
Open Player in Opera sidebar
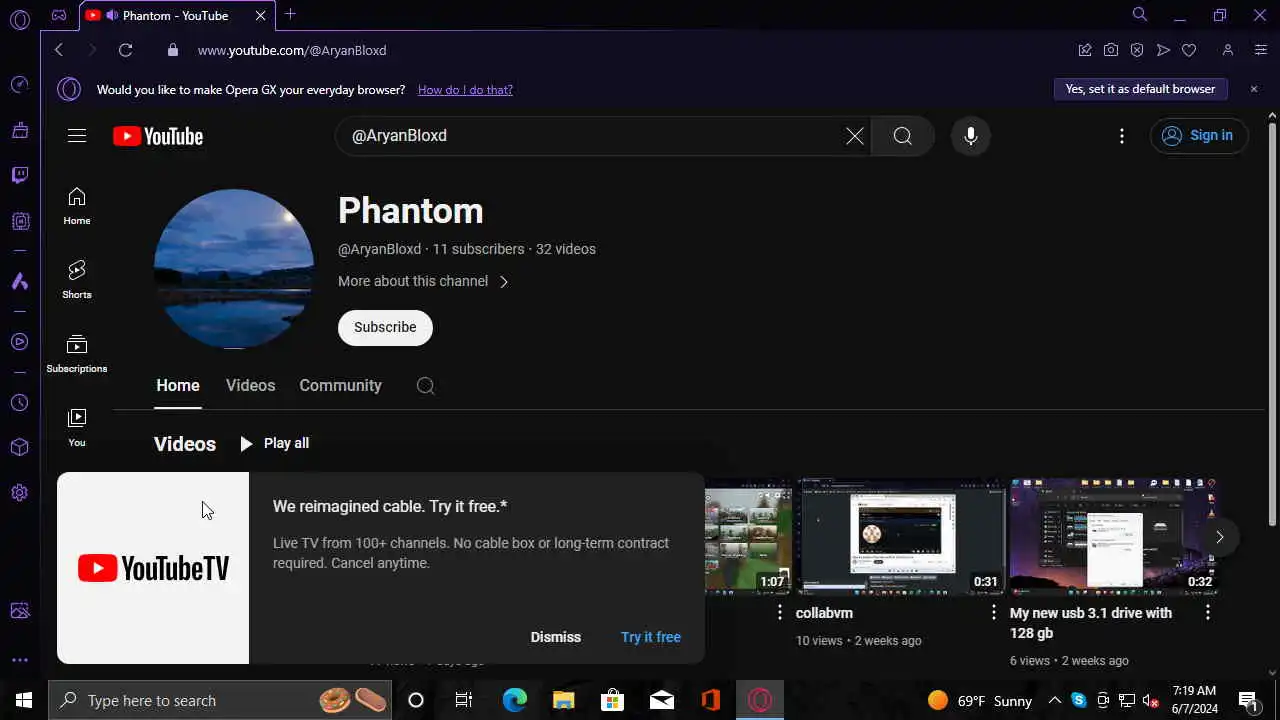(x=19, y=342)
